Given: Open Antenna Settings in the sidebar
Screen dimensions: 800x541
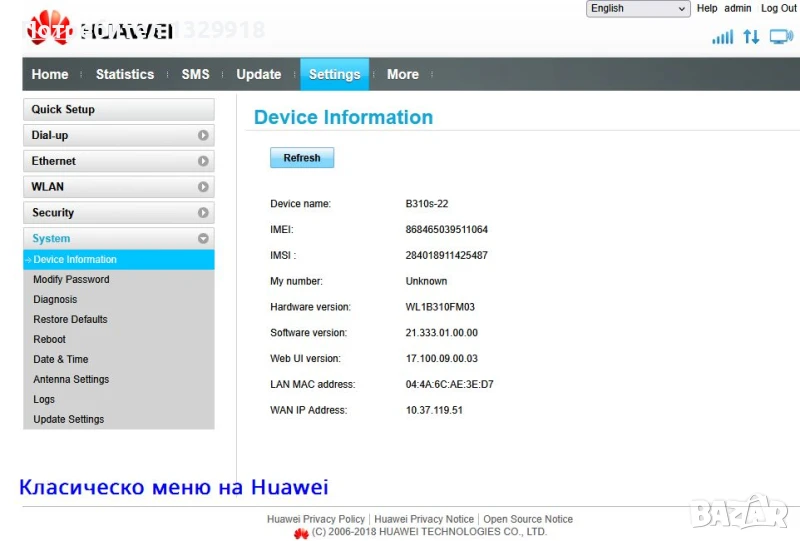Looking at the screenshot, I should tap(71, 379).
